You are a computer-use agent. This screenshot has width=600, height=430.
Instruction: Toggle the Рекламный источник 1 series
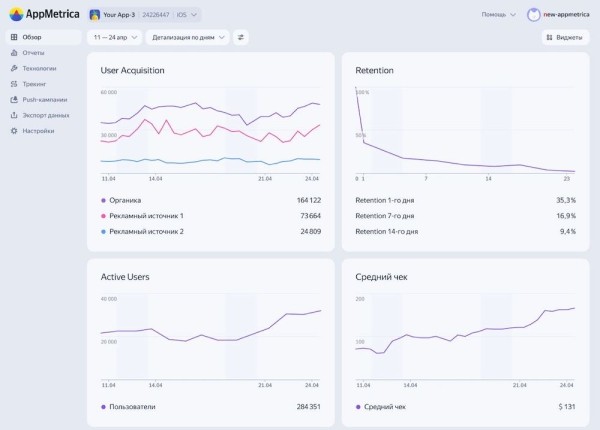coord(146,216)
